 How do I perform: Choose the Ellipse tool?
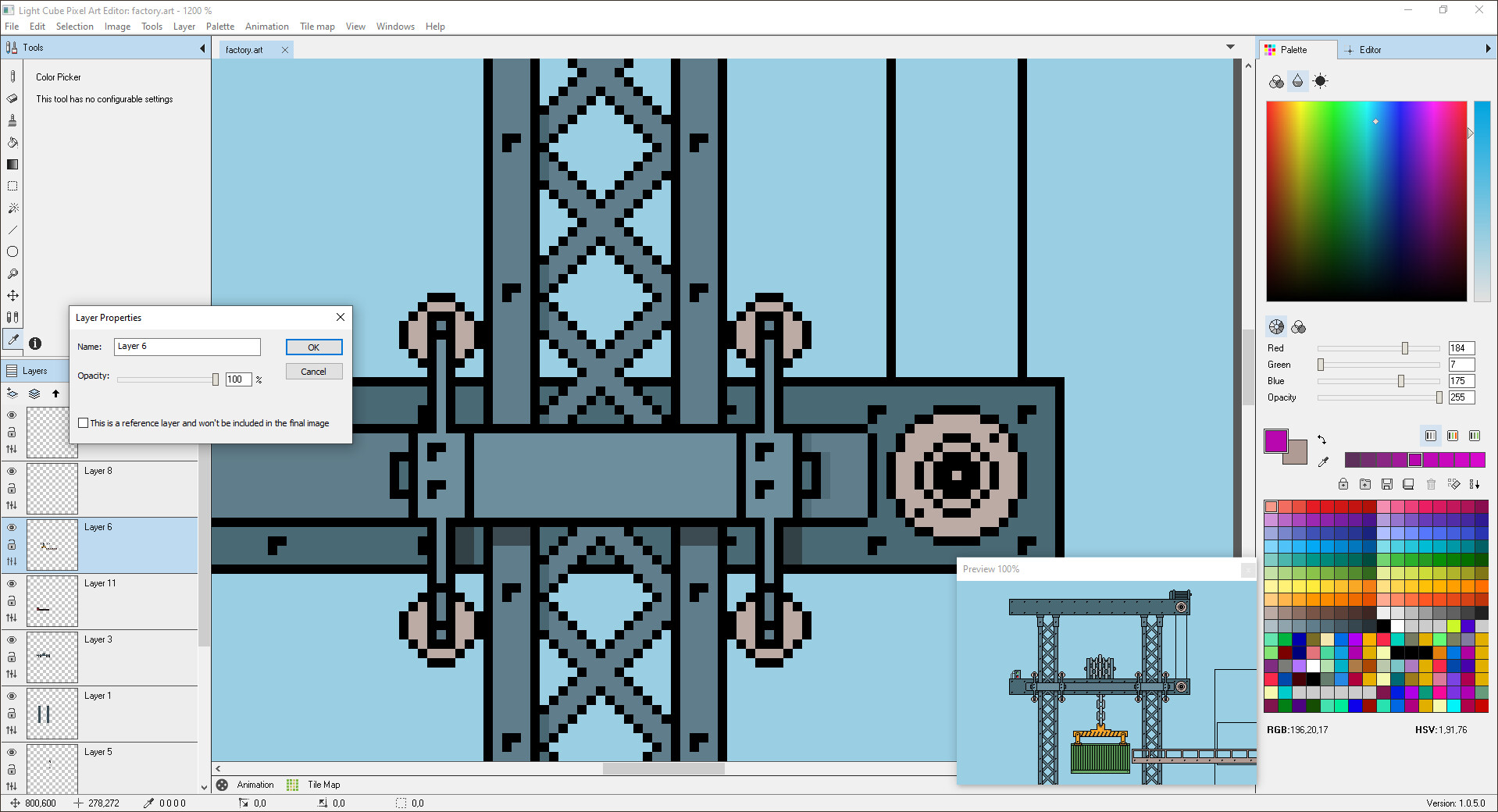coord(12,251)
